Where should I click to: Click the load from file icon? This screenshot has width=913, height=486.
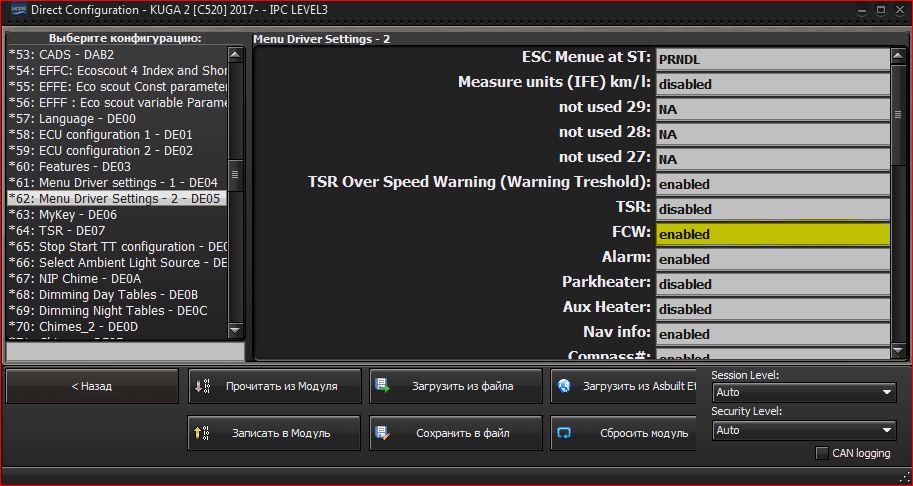pyautogui.click(x=382, y=386)
